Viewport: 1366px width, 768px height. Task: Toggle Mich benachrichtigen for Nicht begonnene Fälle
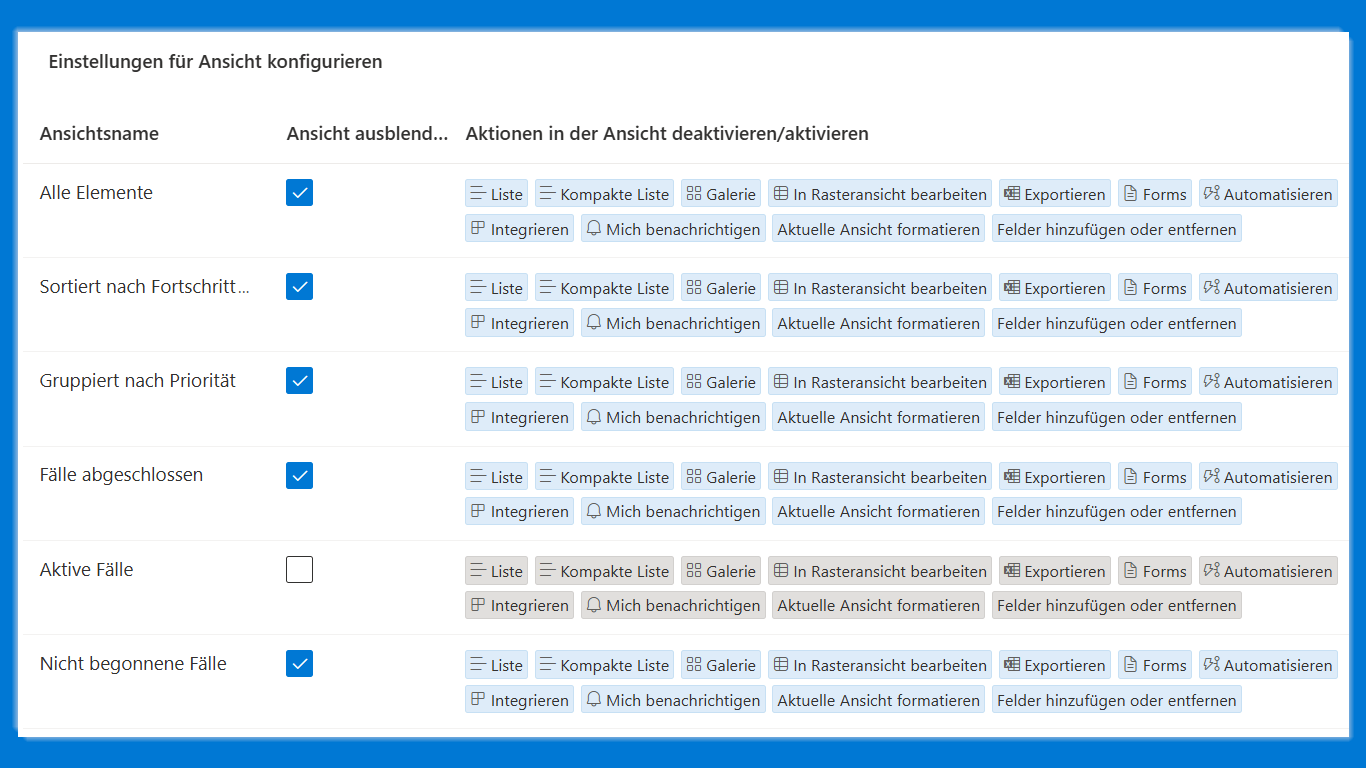click(x=673, y=700)
